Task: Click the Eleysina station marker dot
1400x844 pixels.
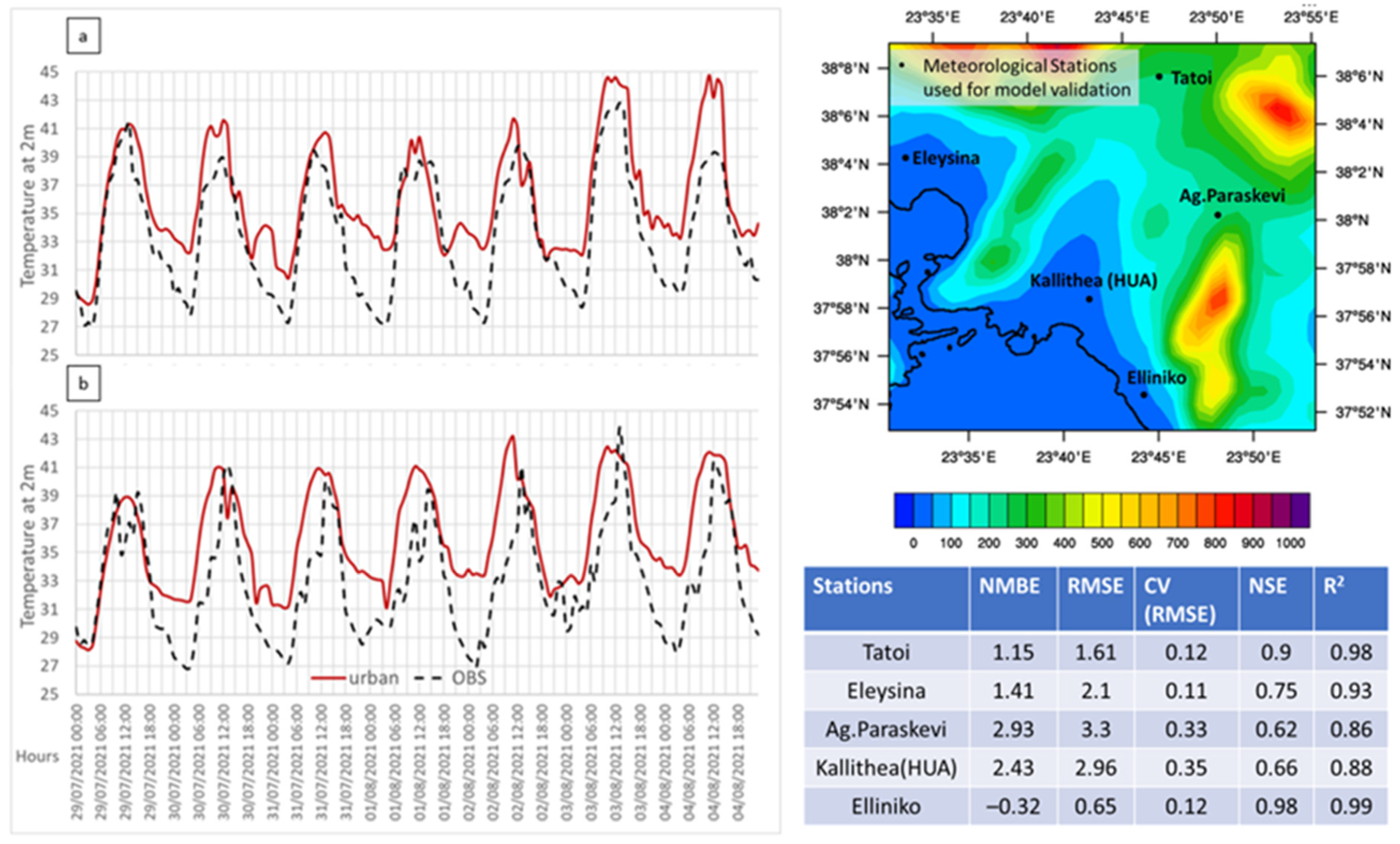Action: (x=906, y=158)
